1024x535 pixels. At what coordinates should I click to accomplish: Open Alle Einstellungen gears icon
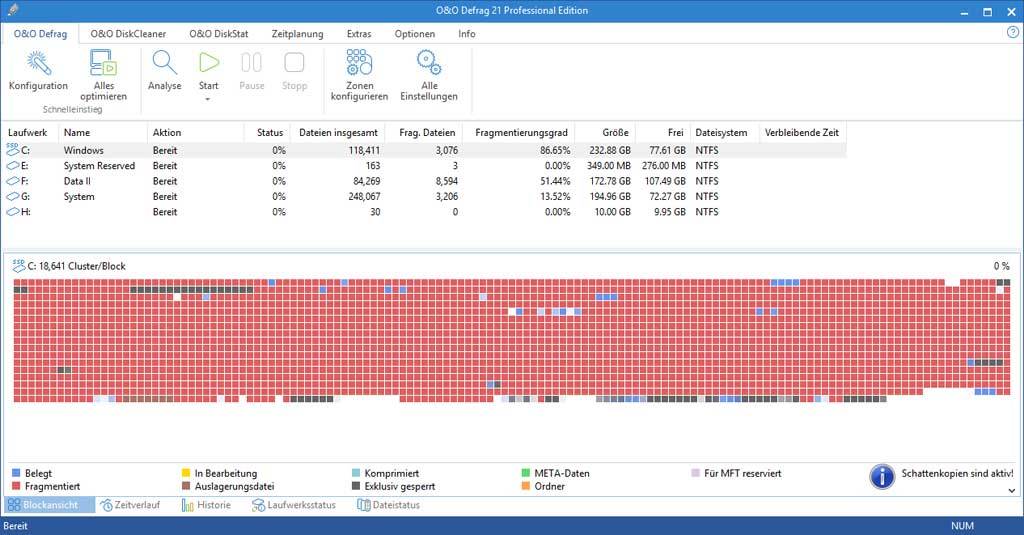point(429,63)
